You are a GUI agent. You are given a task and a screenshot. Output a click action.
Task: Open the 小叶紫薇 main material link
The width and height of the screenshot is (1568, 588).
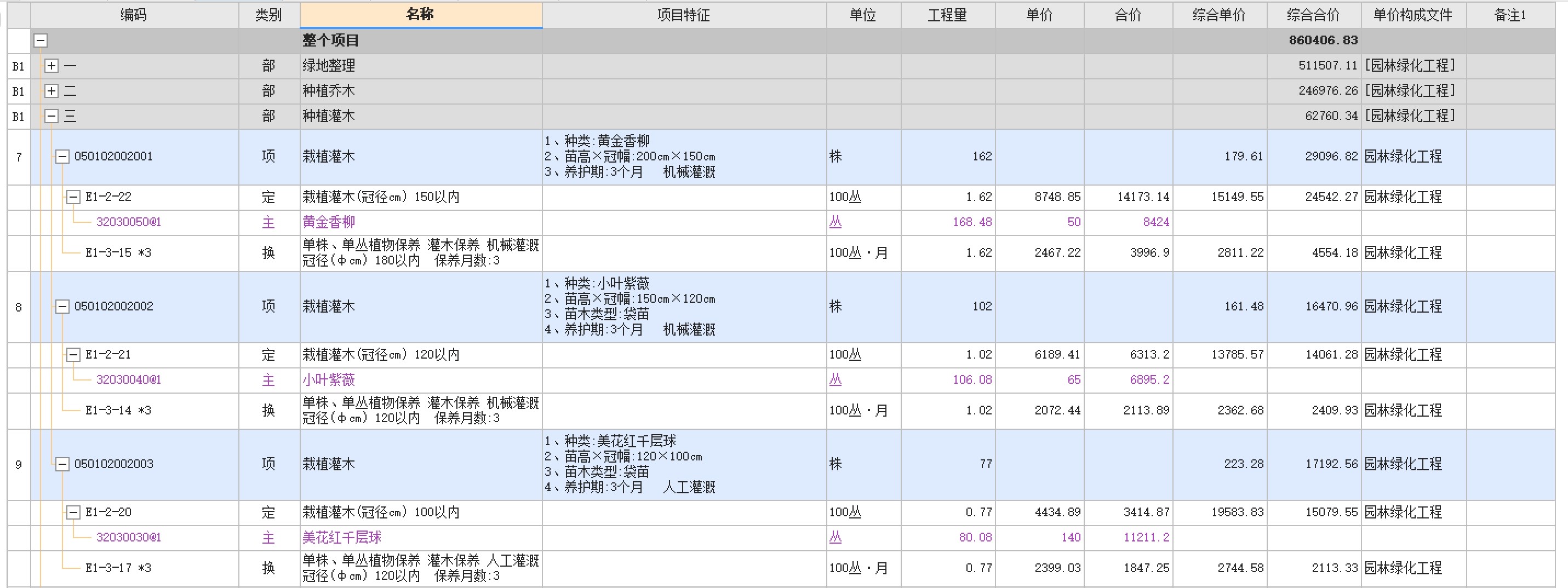[329, 380]
